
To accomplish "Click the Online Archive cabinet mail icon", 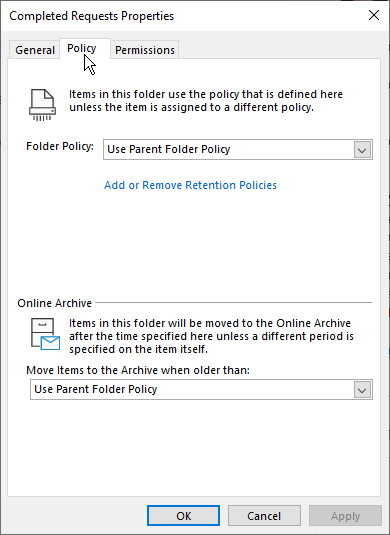I will 45,334.
